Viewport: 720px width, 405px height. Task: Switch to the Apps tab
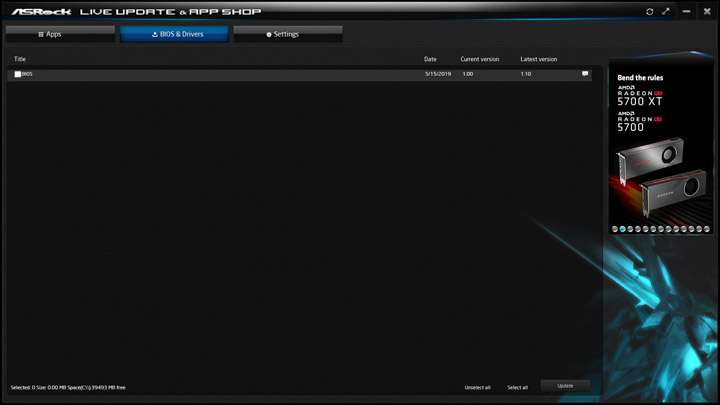(x=60, y=34)
